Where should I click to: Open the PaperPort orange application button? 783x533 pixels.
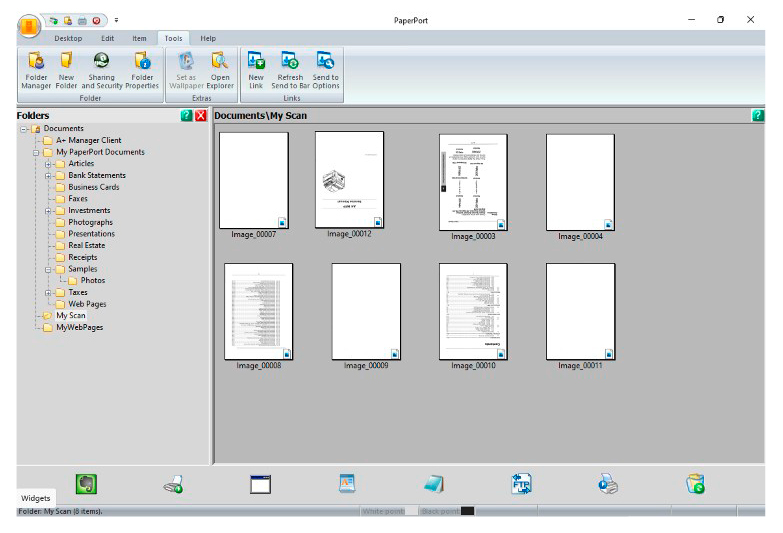(x=29, y=26)
